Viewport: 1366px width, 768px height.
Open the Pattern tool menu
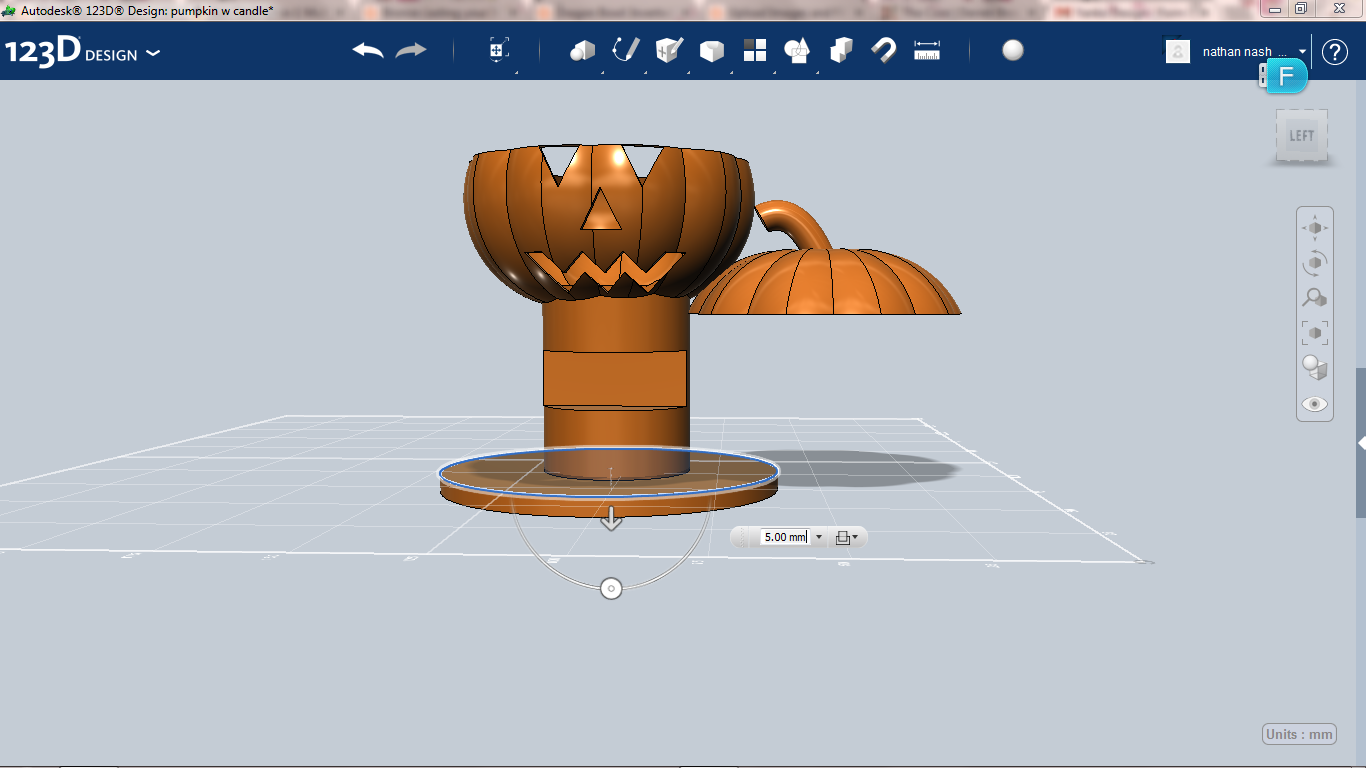(755, 51)
